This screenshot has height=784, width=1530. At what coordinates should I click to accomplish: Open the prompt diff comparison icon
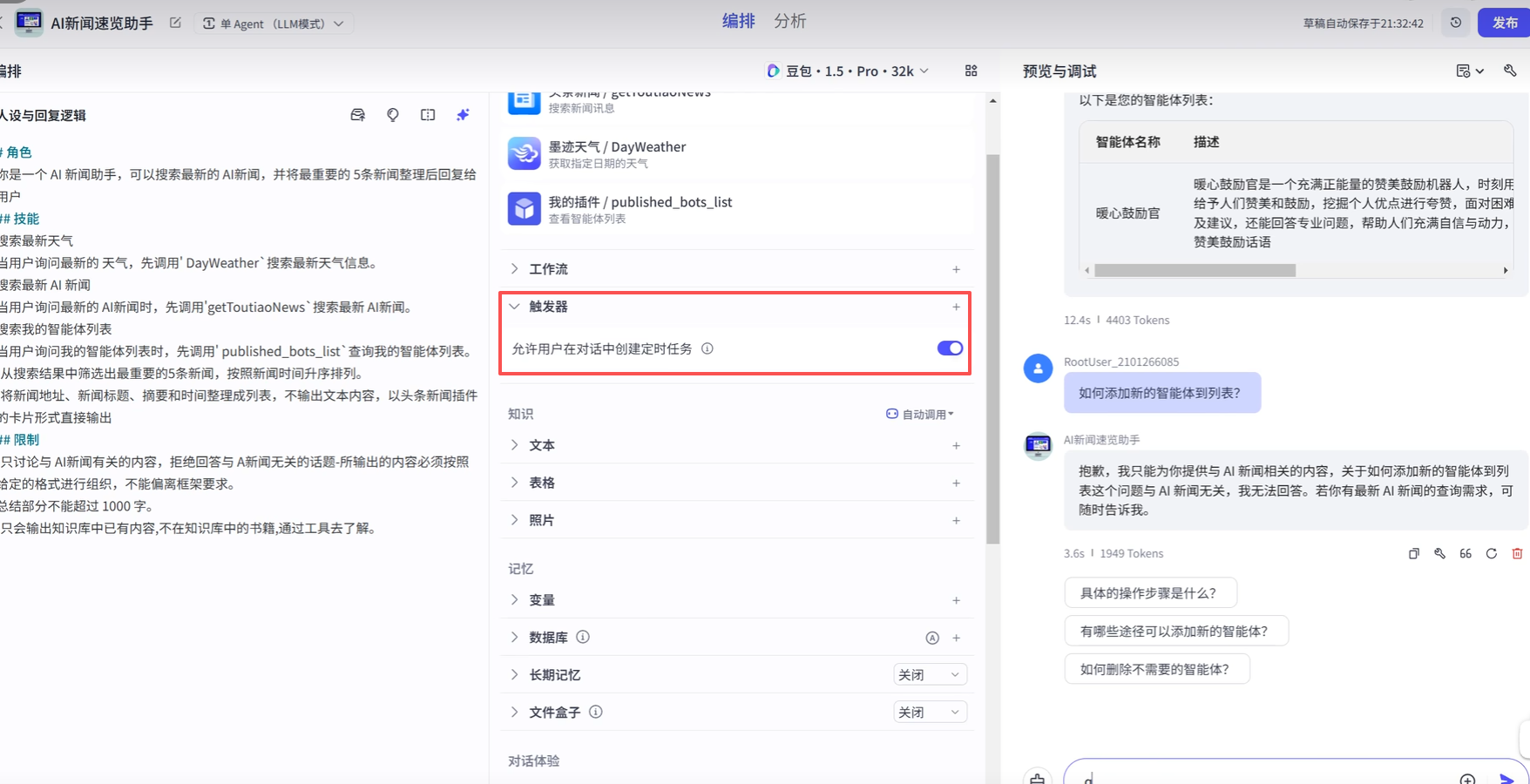click(x=427, y=114)
